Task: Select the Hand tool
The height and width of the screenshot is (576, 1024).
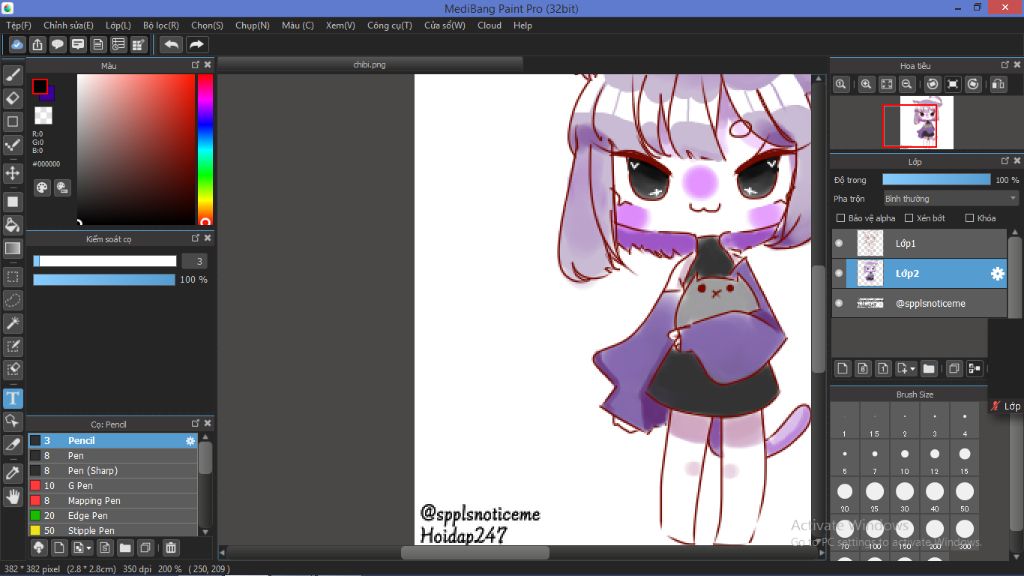Action: point(12,497)
